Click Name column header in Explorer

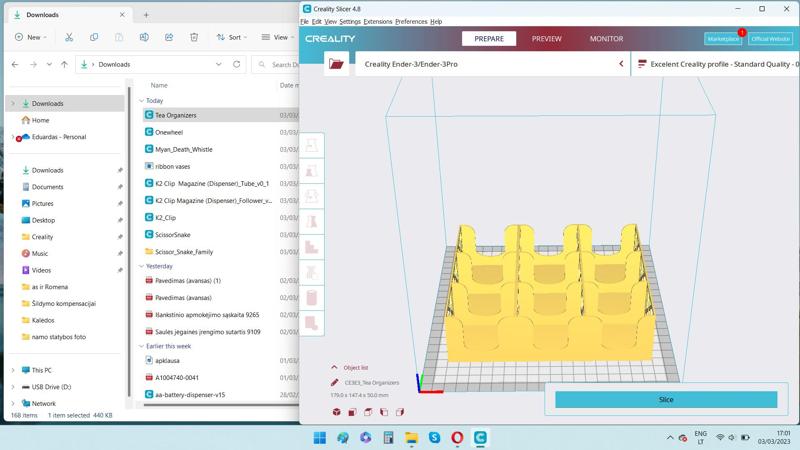pyautogui.click(x=159, y=85)
